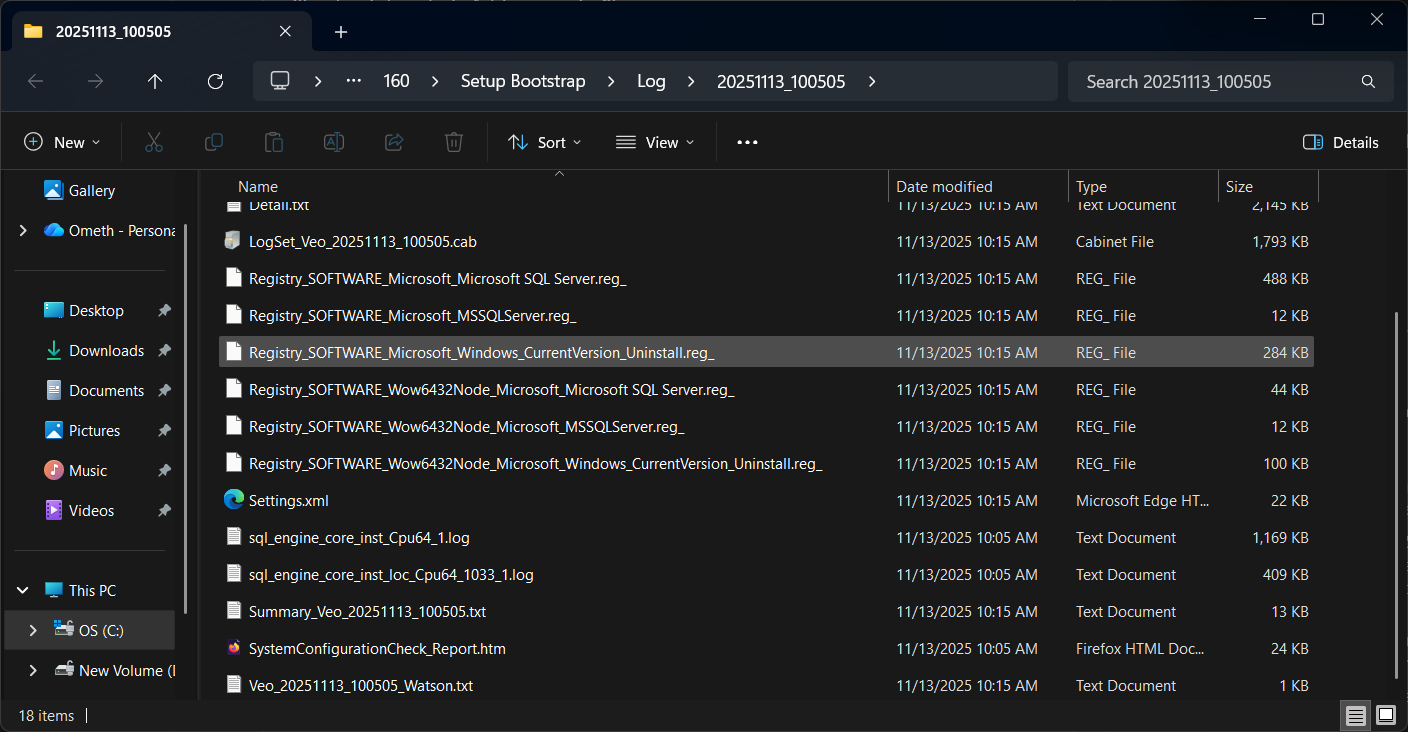Switch to details list view layout
This screenshot has width=1408, height=732.
(1355, 715)
